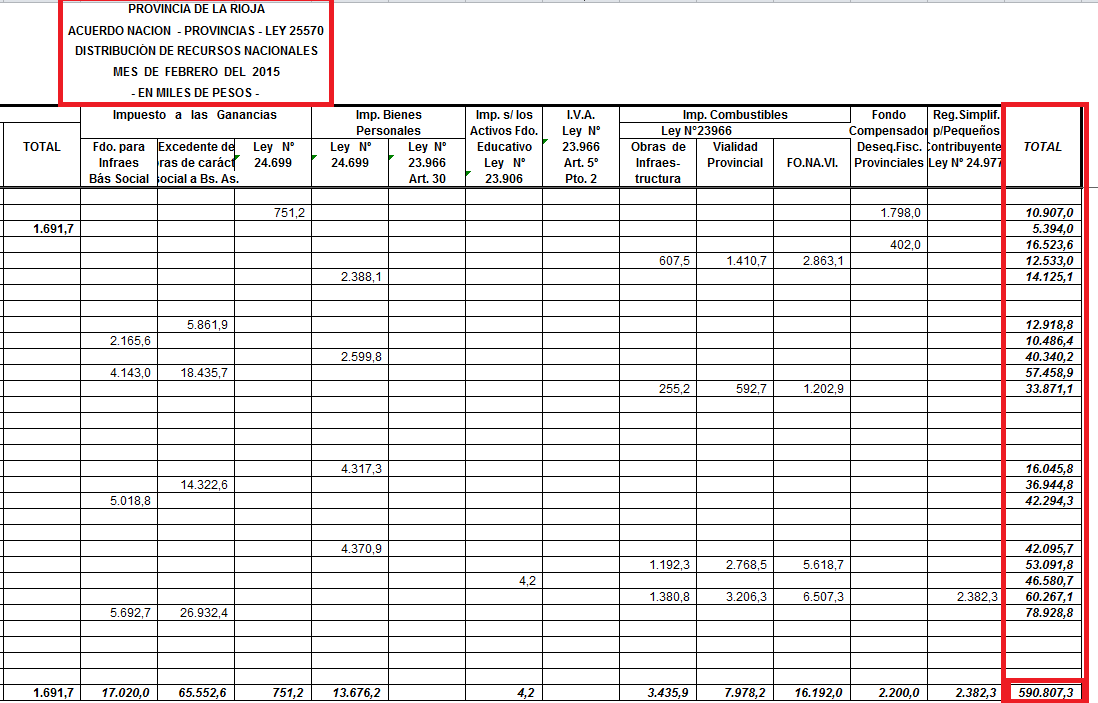Viewport: 1098px width, 703px height.
Task: Select the MES DE FEBRERO DEL 2015 cell
Action: tap(196, 72)
